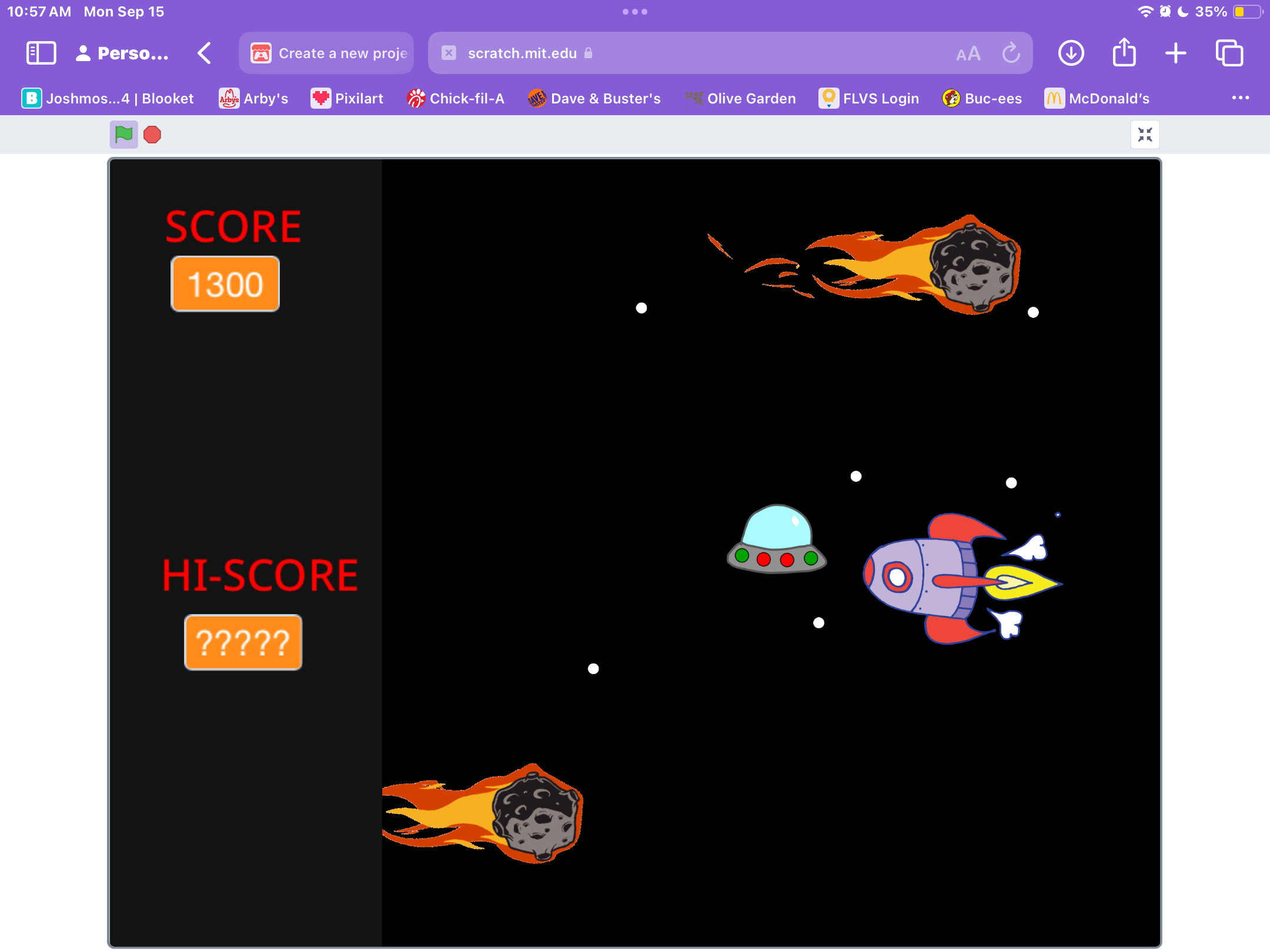Open the Personal profile switcher
1270x952 pixels.
pyautogui.click(x=122, y=53)
